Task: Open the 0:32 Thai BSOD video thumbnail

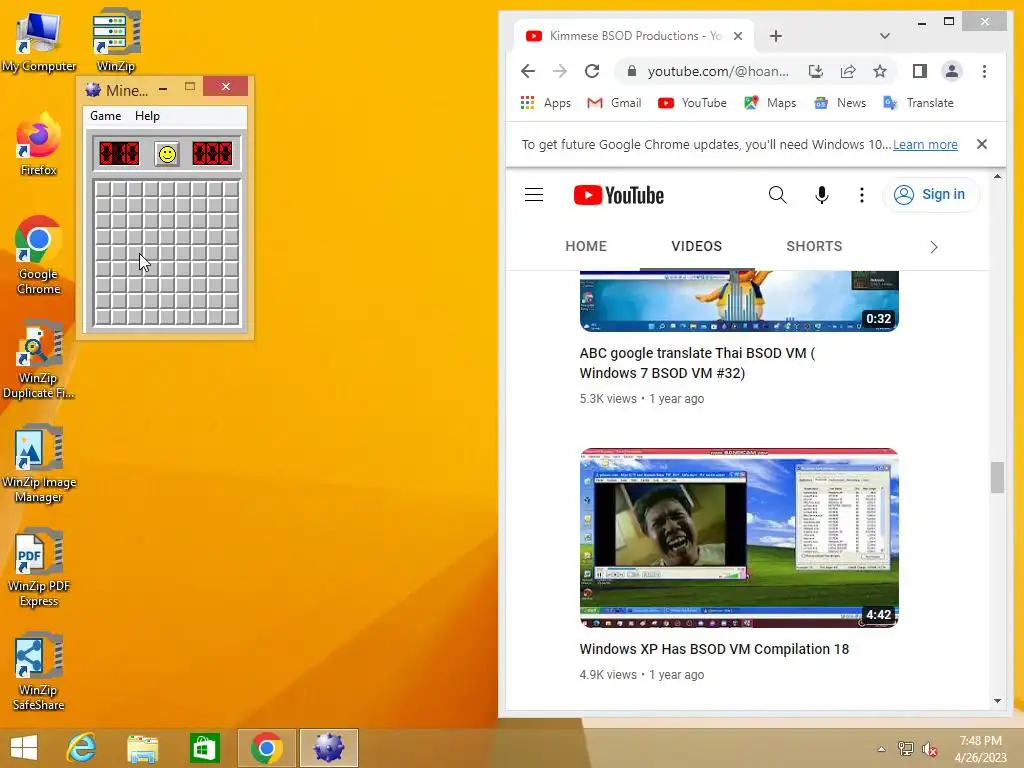Action: coord(739,301)
